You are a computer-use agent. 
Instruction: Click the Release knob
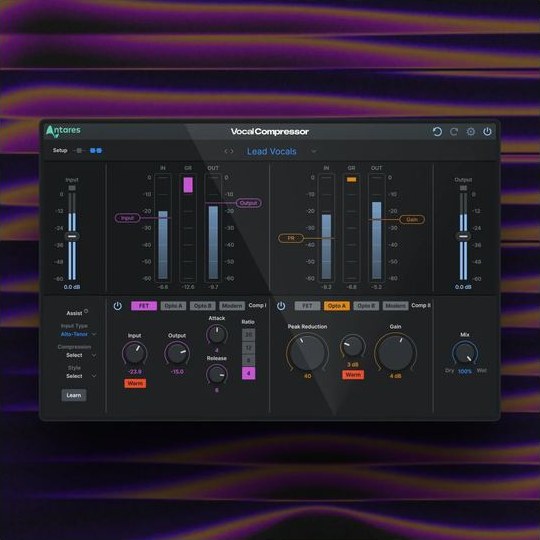pos(217,375)
